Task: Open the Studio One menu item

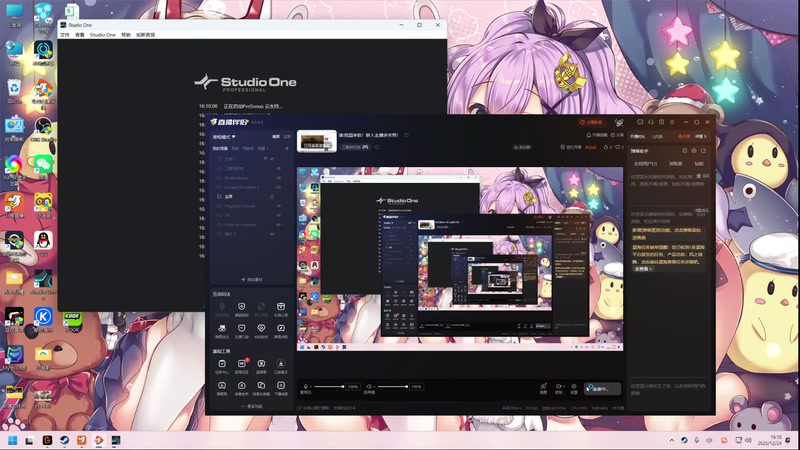Action: point(103,35)
